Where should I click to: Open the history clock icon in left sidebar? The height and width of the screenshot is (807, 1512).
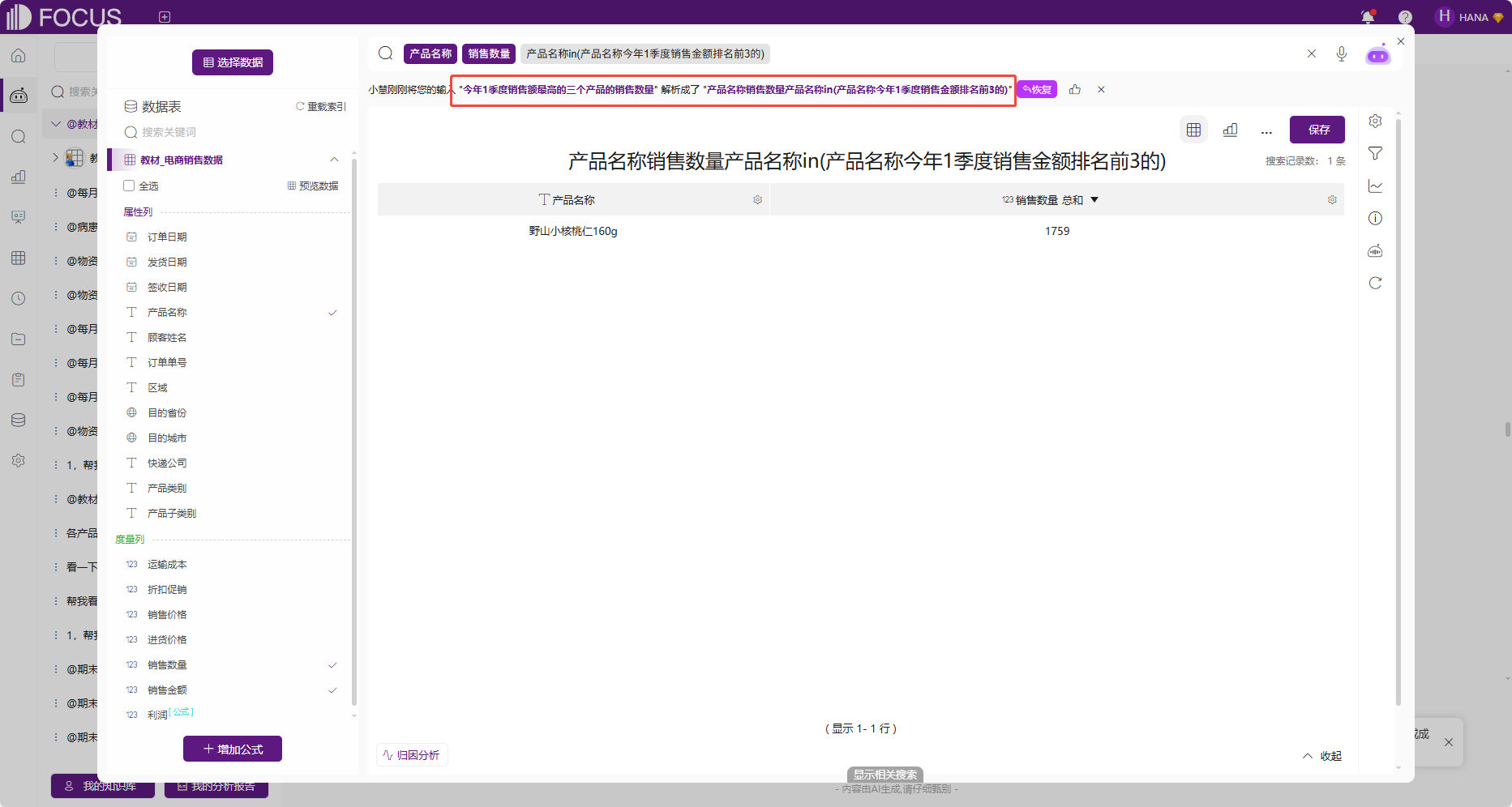(x=19, y=298)
